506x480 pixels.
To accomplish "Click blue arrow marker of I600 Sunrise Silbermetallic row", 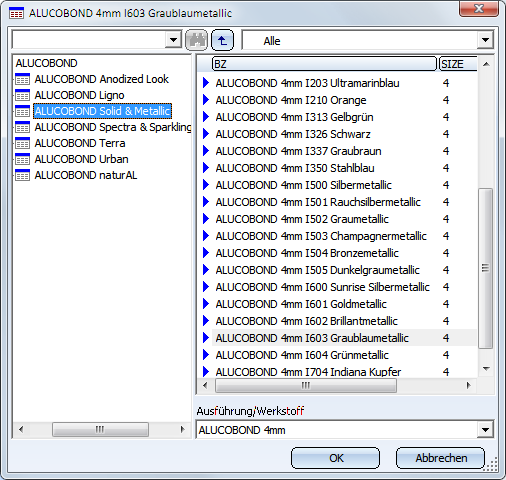I will pyautogui.click(x=206, y=287).
